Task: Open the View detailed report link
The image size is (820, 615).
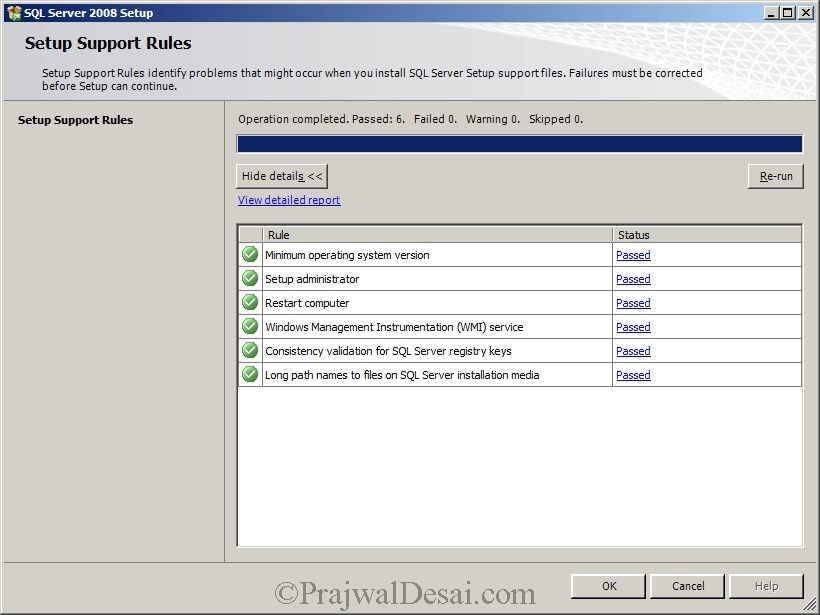Action: point(289,200)
